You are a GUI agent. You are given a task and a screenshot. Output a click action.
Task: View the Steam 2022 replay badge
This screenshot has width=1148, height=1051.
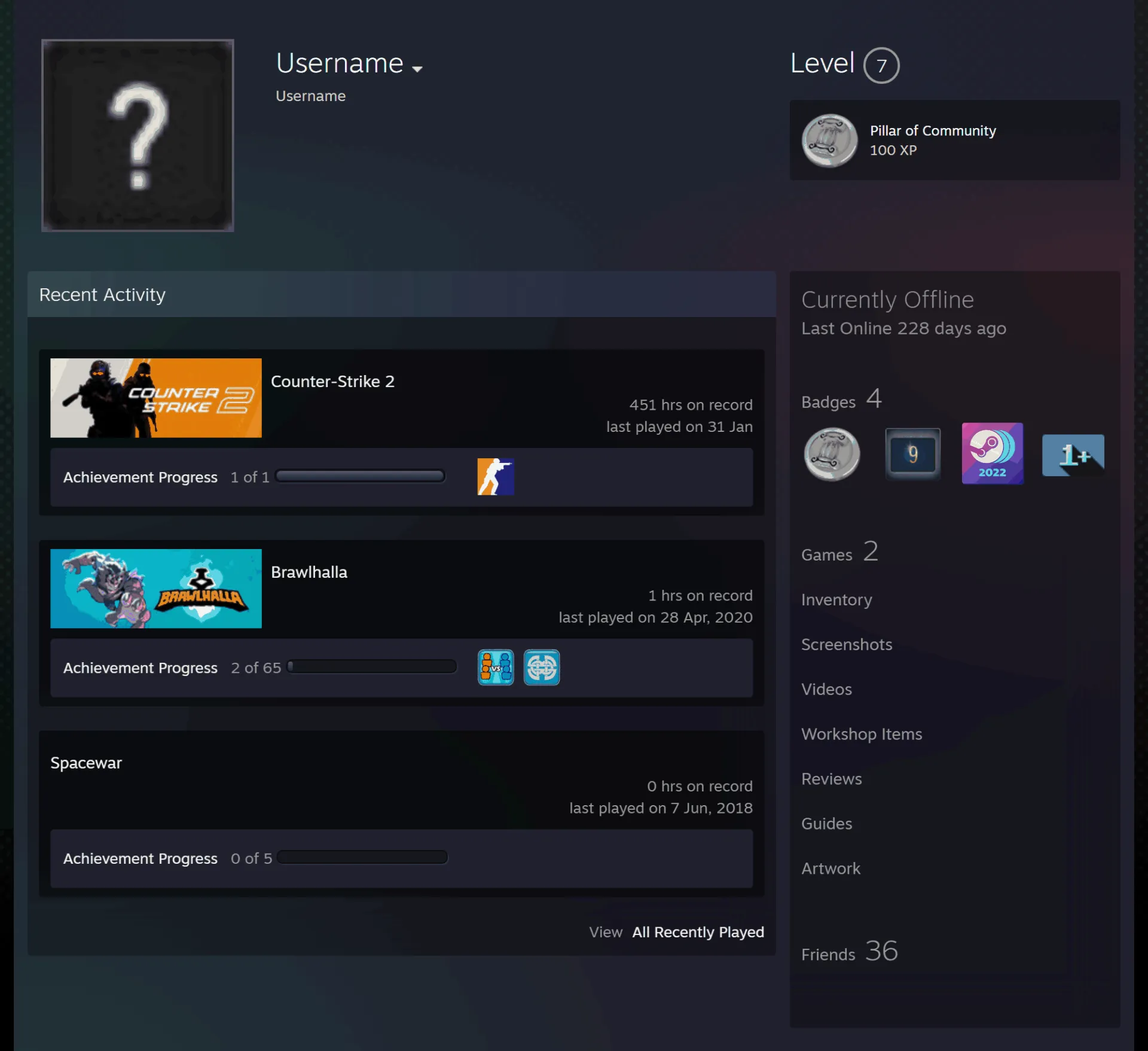992,453
